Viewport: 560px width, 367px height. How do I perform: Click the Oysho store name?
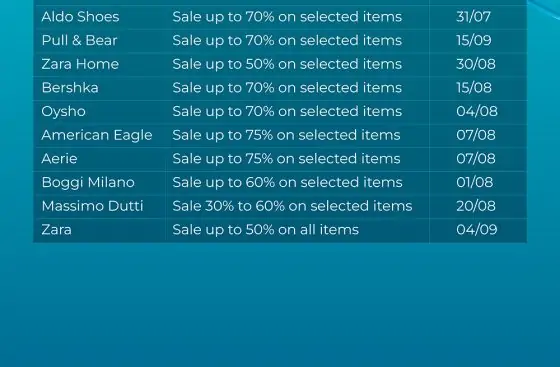[64, 111]
